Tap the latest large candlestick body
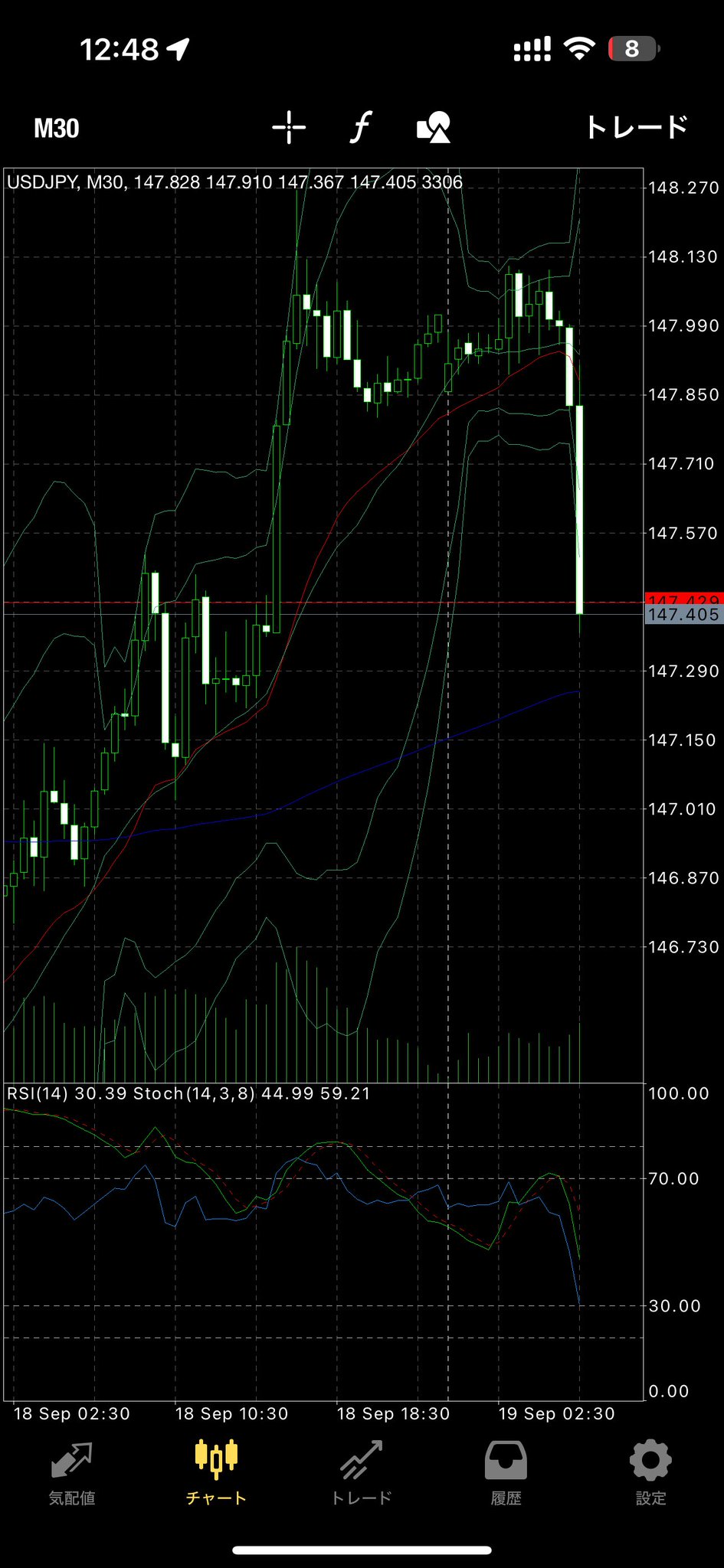Viewport: 724px width, 1568px height. pyautogui.click(x=580, y=509)
